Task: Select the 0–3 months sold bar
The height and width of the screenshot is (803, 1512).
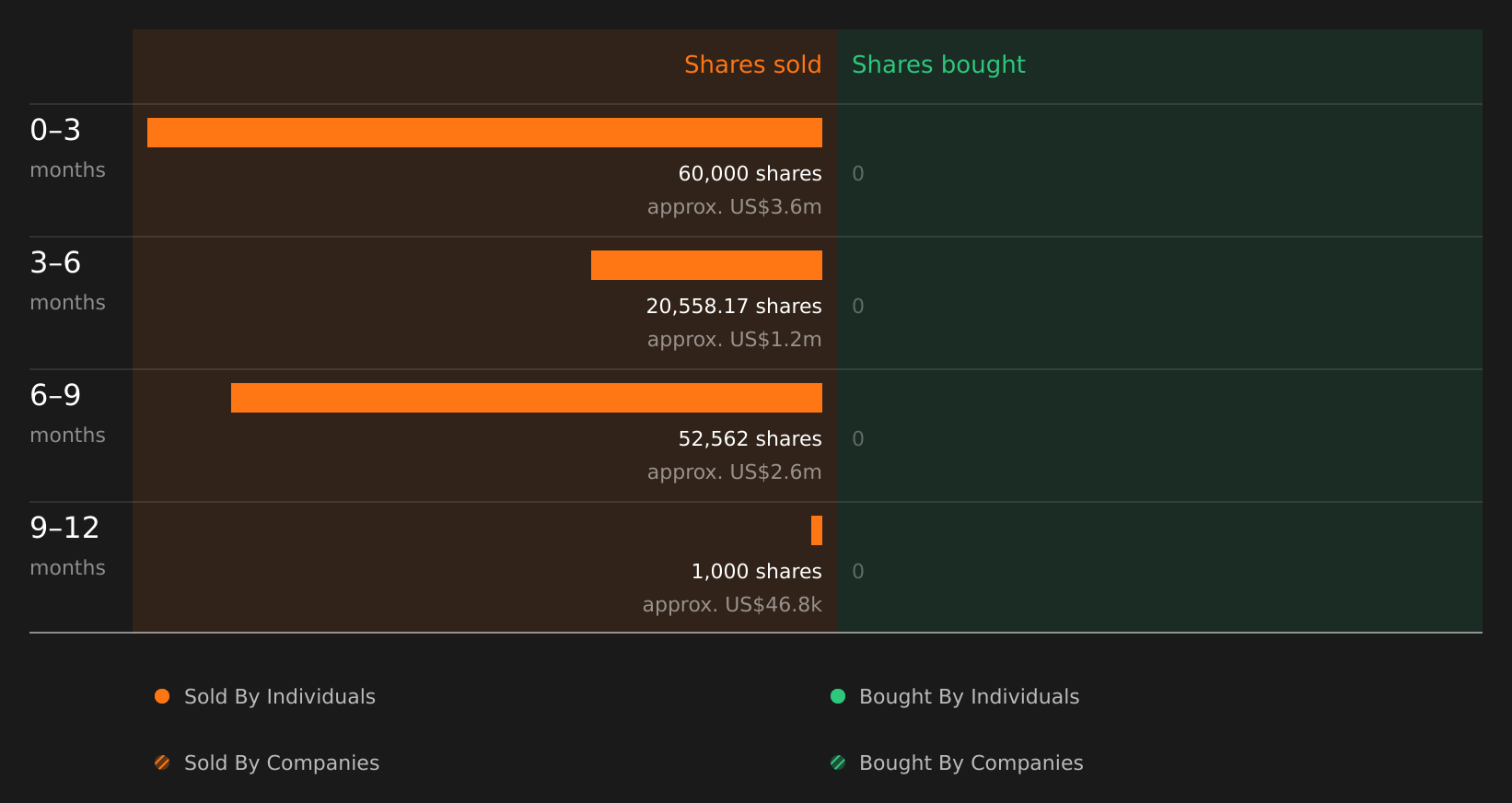Action: pyautogui.click(x=484, y=133)
